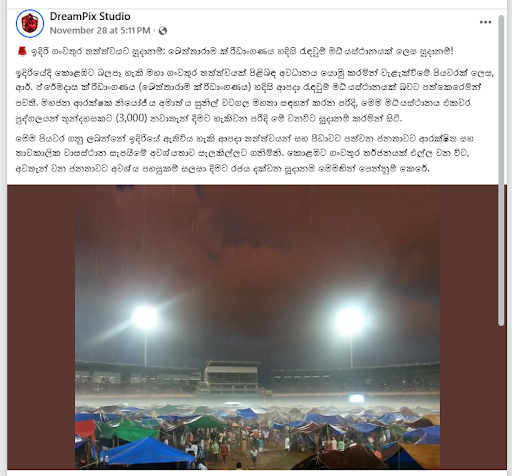Click the vertical scrollbar thumb
Image resolution: width=512 pixels, height=476 pixels.
[x=501, y=170]
